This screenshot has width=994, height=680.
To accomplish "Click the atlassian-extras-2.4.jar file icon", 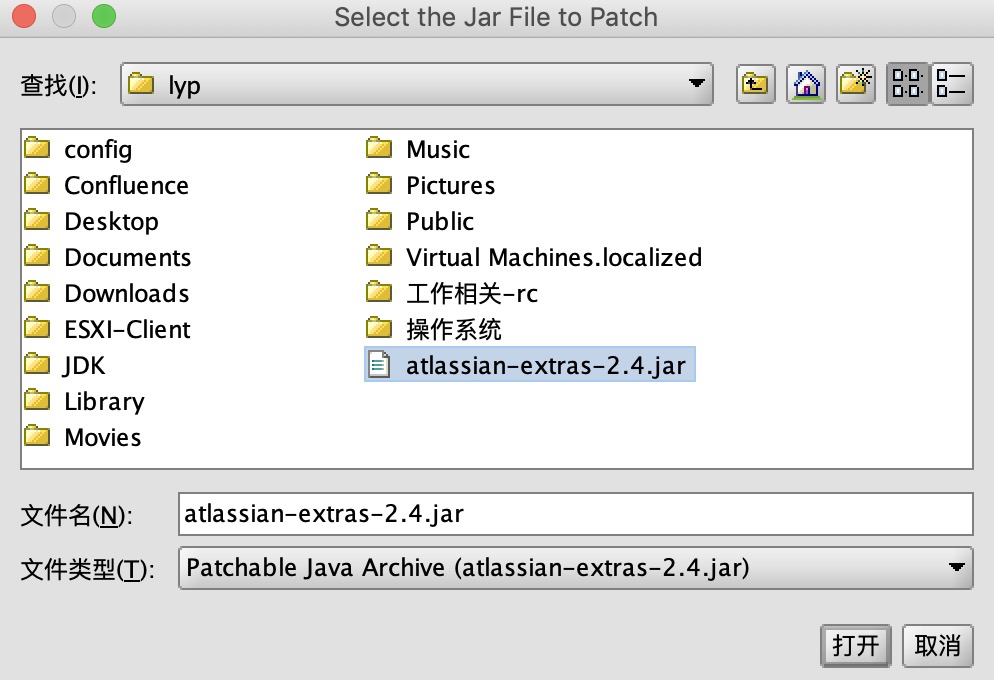I will click(379, 364).
